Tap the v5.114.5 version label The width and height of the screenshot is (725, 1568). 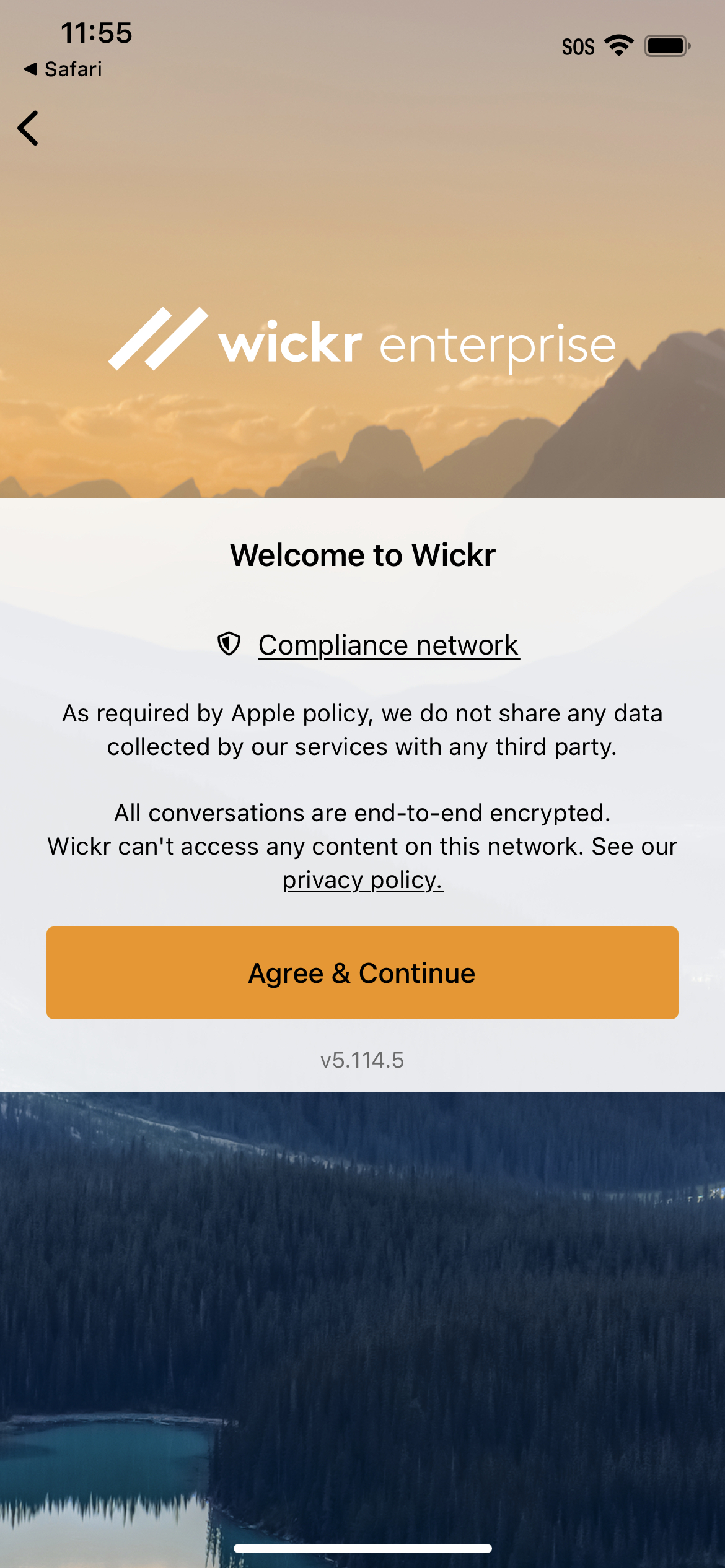[x=362, y=1060]
